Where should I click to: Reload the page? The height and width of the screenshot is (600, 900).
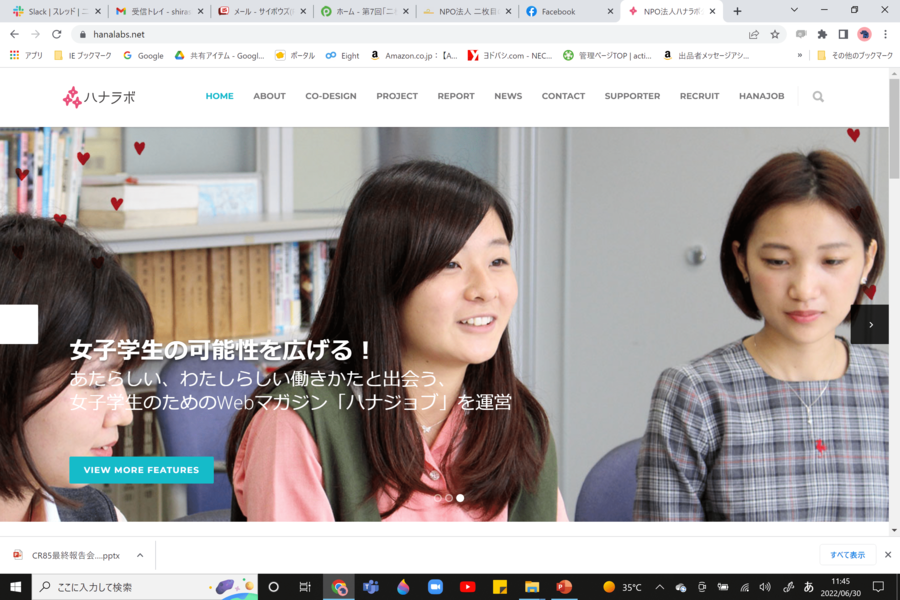[x=56, y=34]
